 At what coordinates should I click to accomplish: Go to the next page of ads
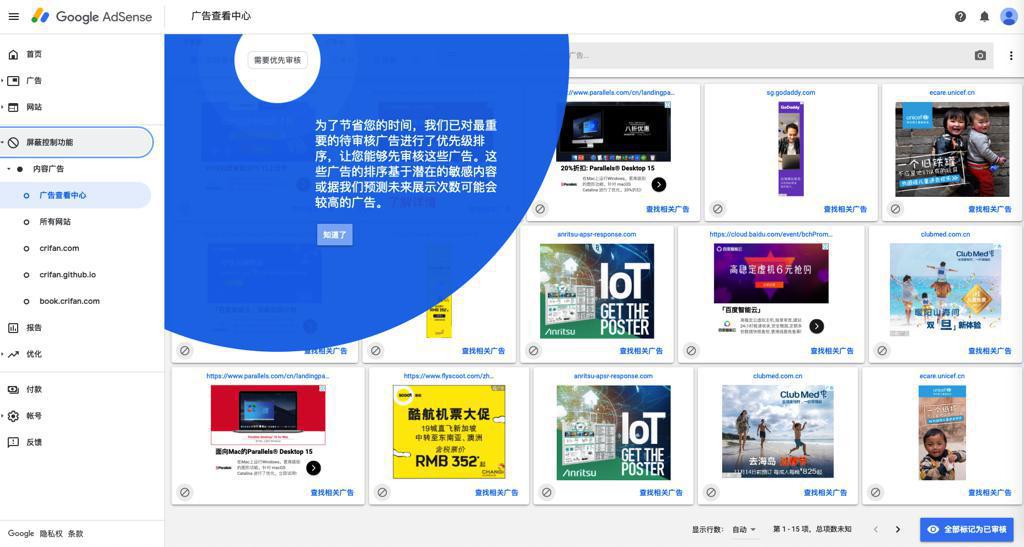(x=897, y=529)
